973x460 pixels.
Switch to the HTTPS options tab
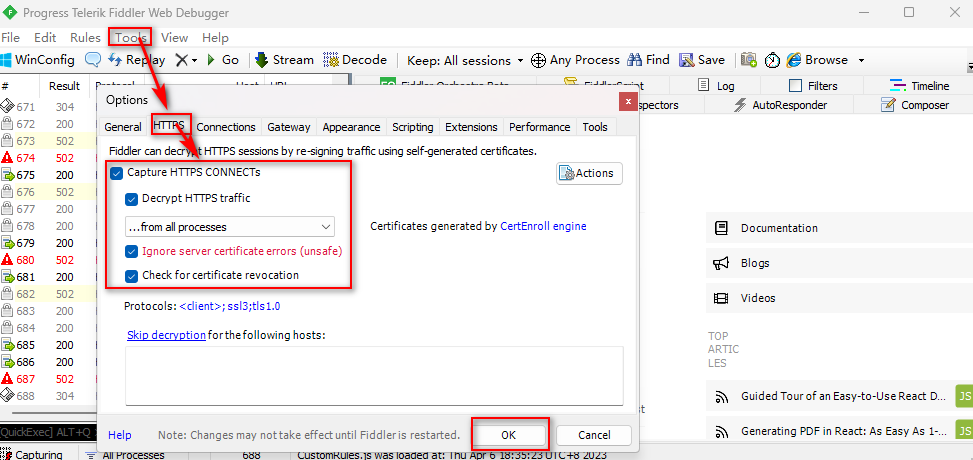click(x=169, y=126)
